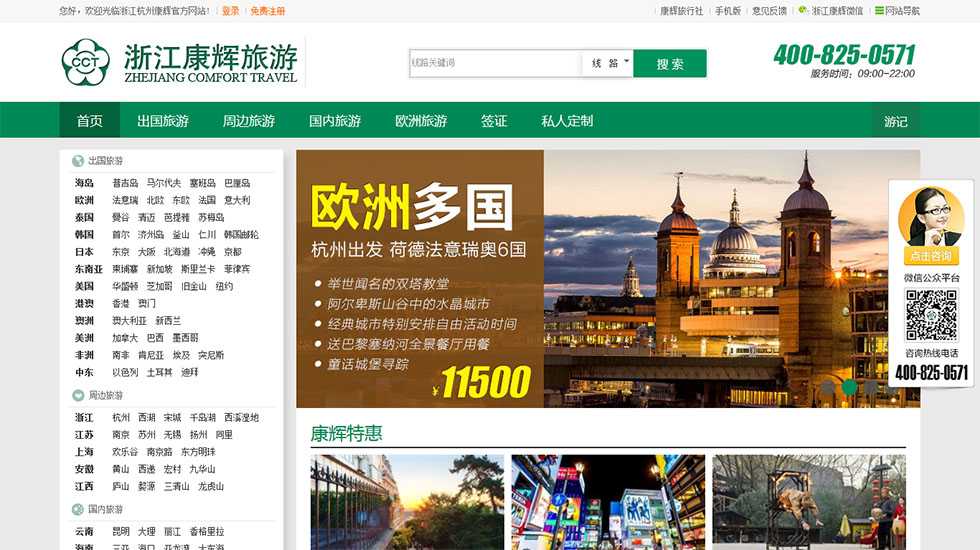Open the bull sculpture photo
This screenshot has width=980, height=550.
pos(809,502)
